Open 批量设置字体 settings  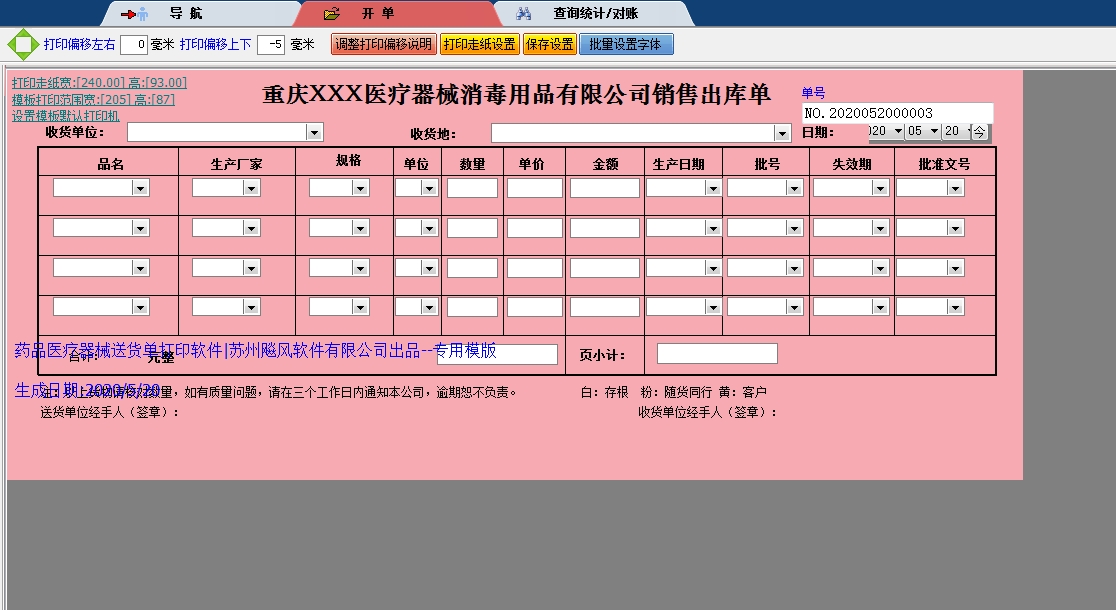coord(626,43)
